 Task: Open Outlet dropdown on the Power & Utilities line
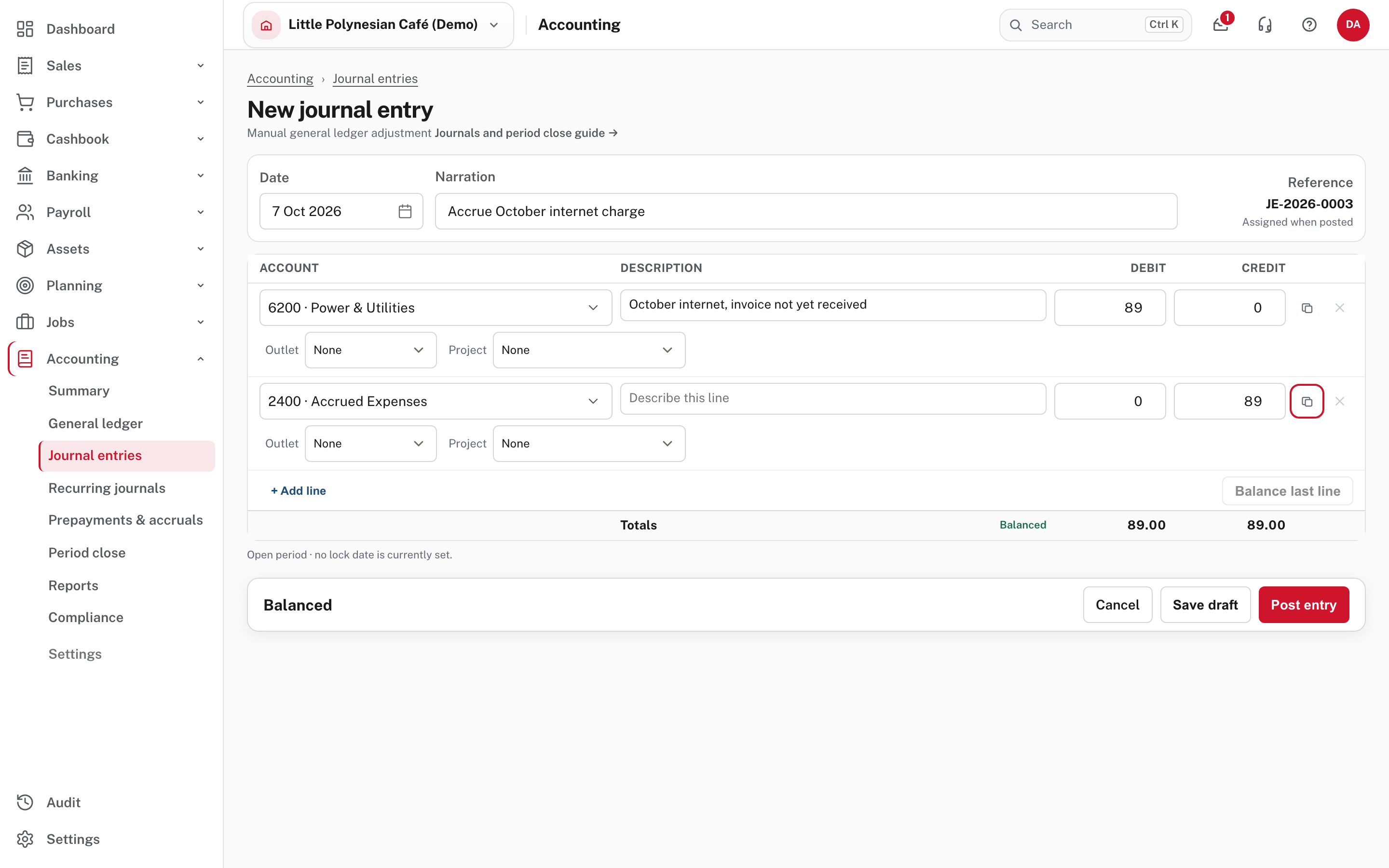point(370,350)
